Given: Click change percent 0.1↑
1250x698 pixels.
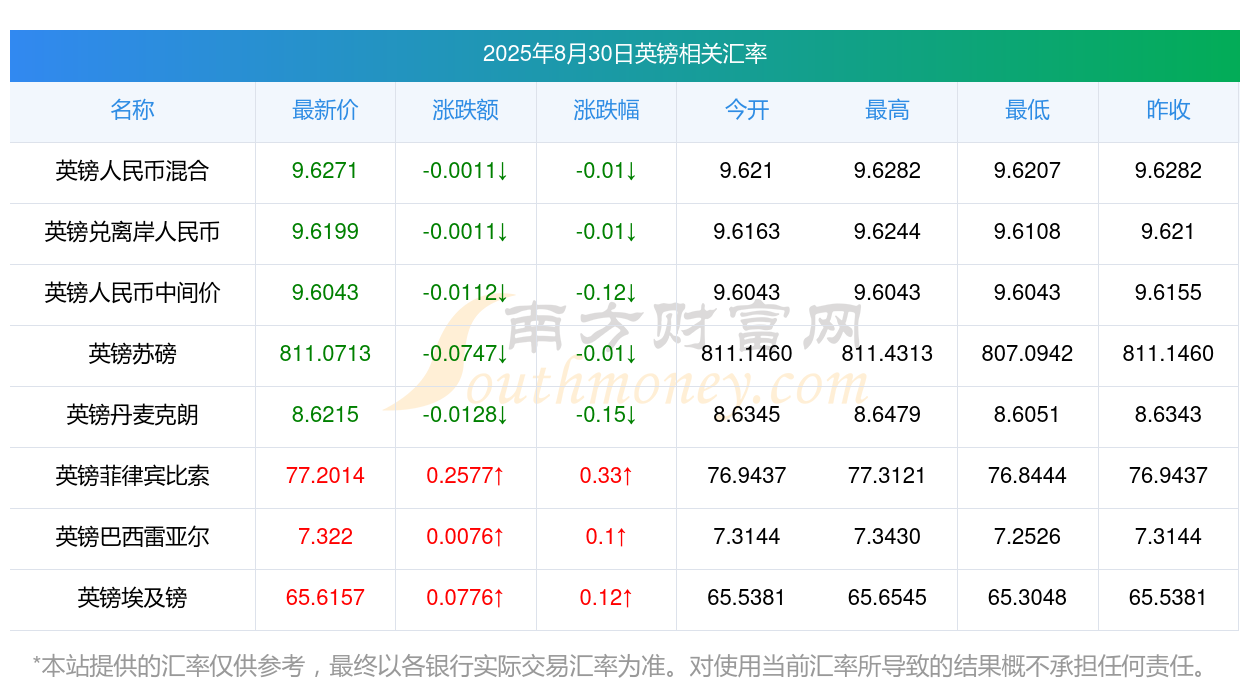Looking at the screenshot, I should point(606,537).
